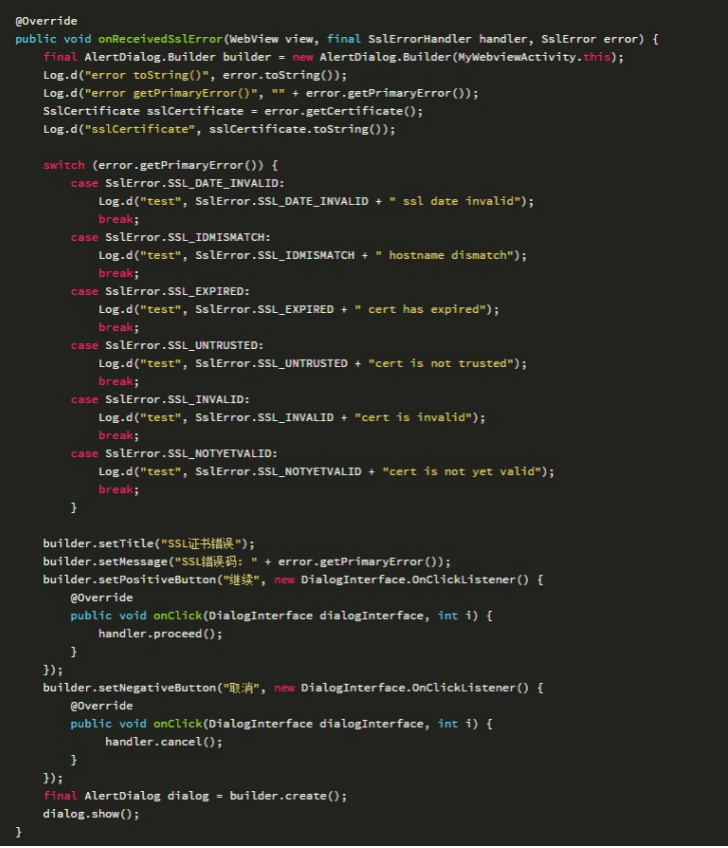The image size is (728, 848).
Task: Click the first '@Override' at the top
Action: click(x=47, y=21)
